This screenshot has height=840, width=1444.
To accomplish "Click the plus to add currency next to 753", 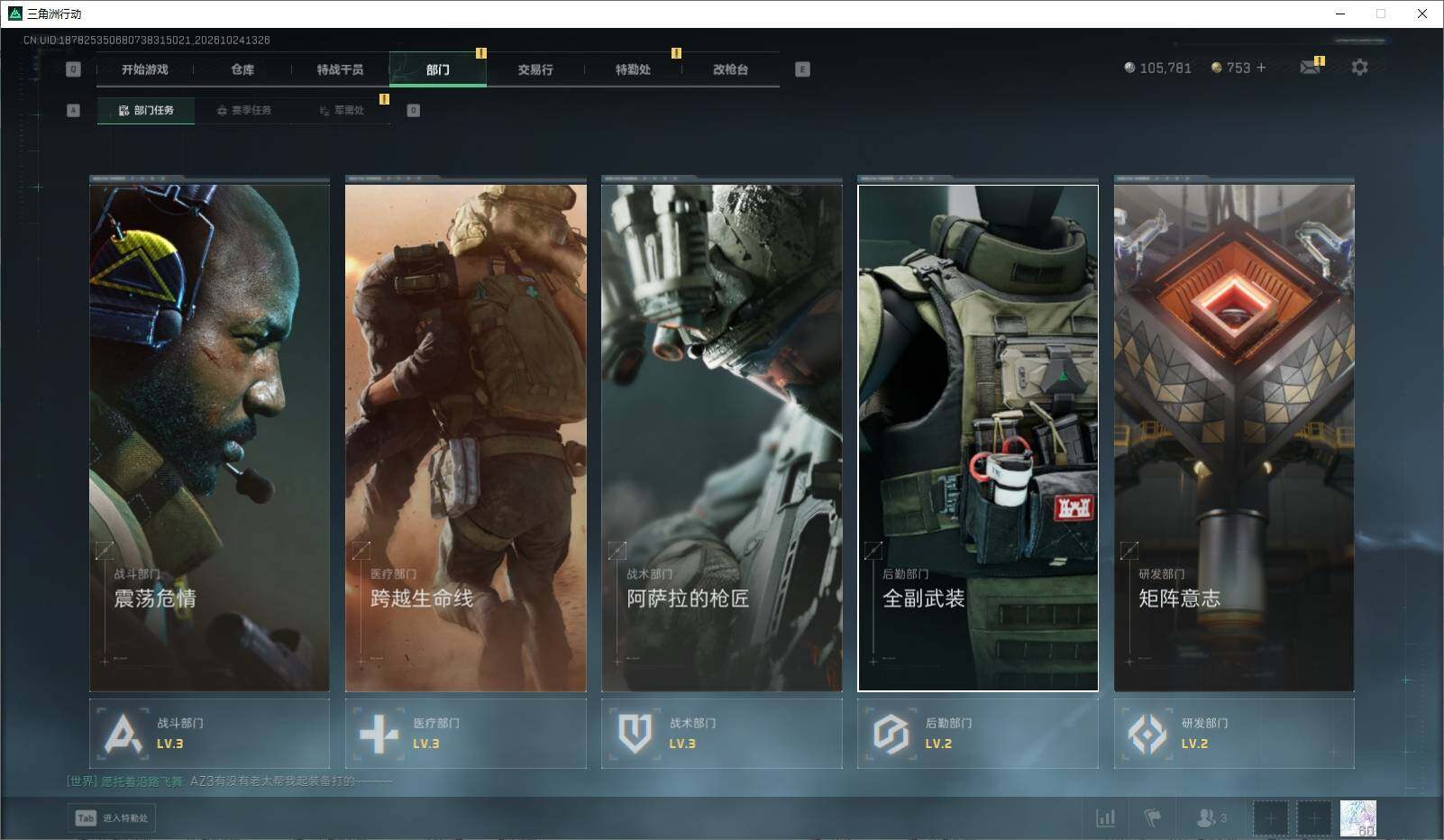I will [x=1261, y=68].
